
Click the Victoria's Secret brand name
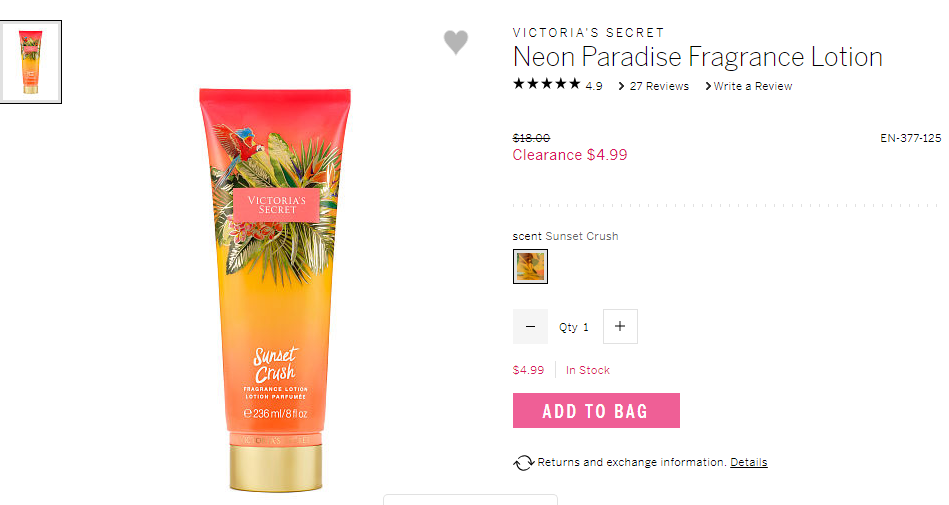coord(588,33)
